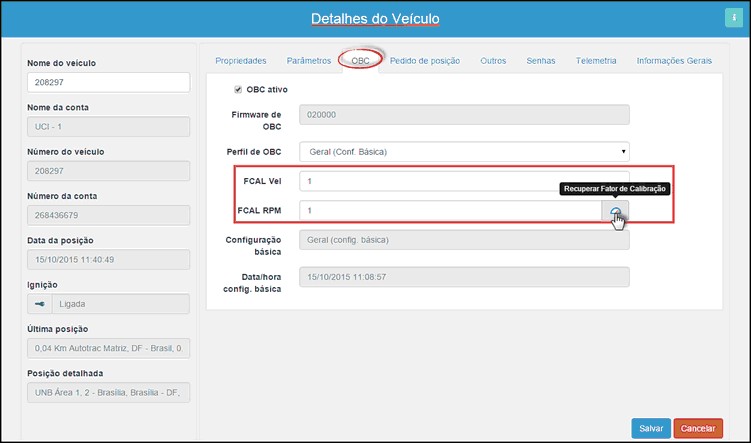751x443 pixels.
Task: Click the Posição detalhada field
Action: [108, 392]
